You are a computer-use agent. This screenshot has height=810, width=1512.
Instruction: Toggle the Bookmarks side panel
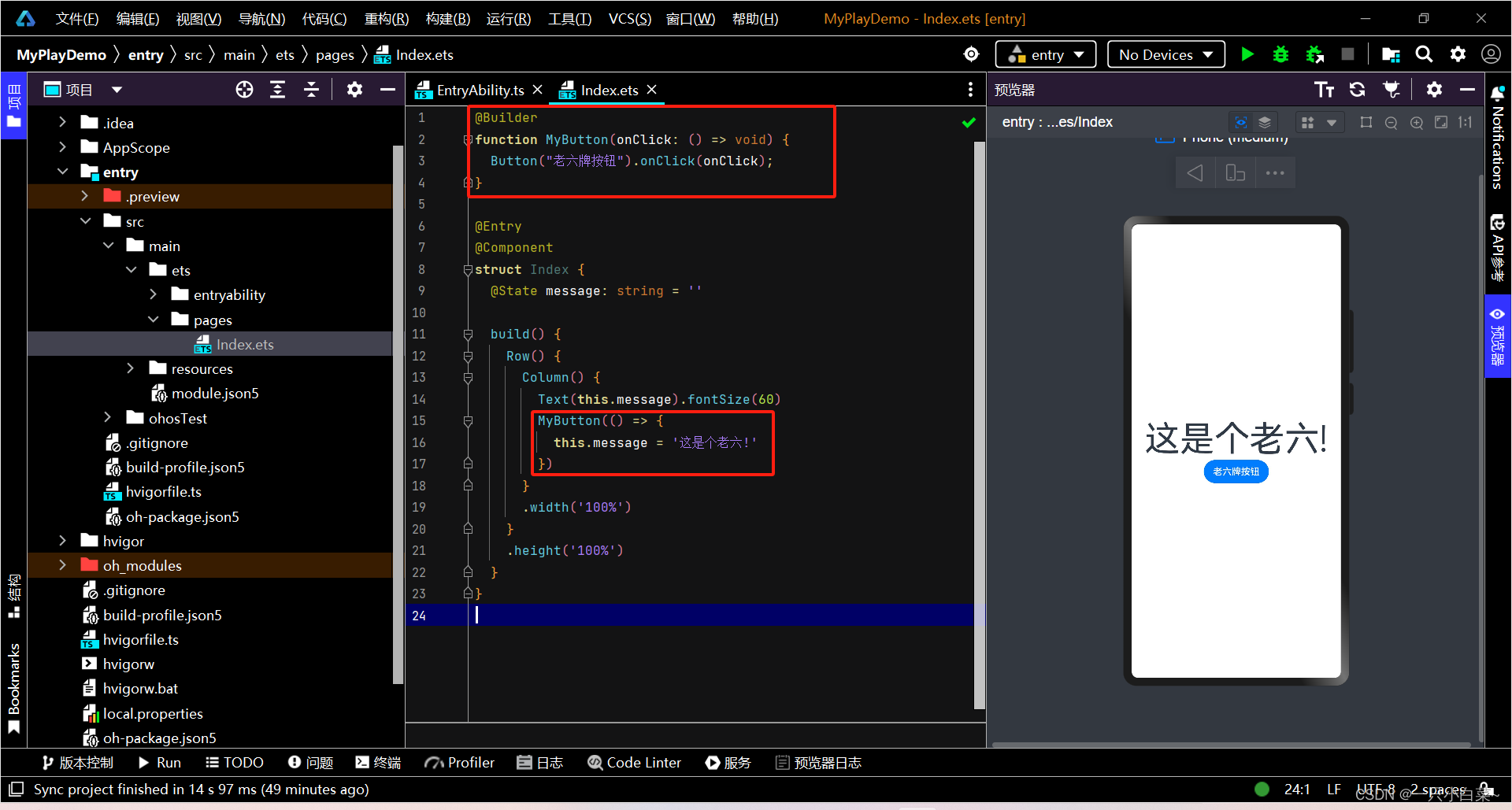[14, 687]
